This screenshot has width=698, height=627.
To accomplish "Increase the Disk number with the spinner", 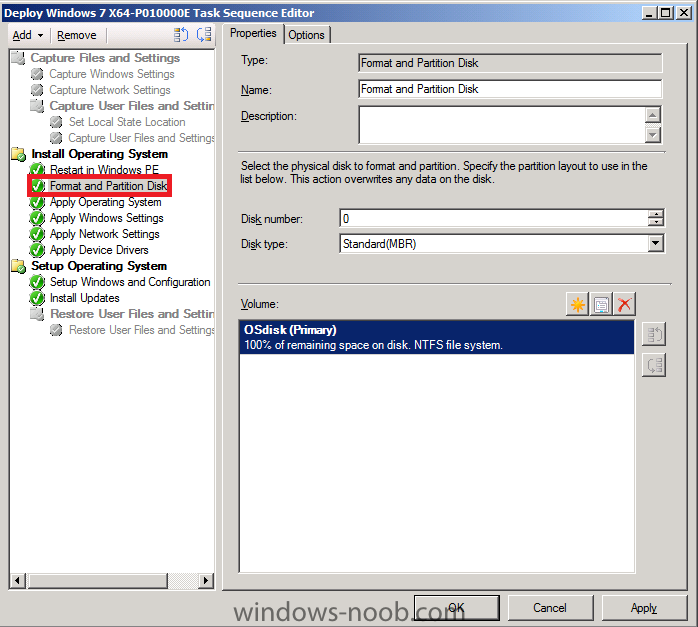I will tap(656, 214).
